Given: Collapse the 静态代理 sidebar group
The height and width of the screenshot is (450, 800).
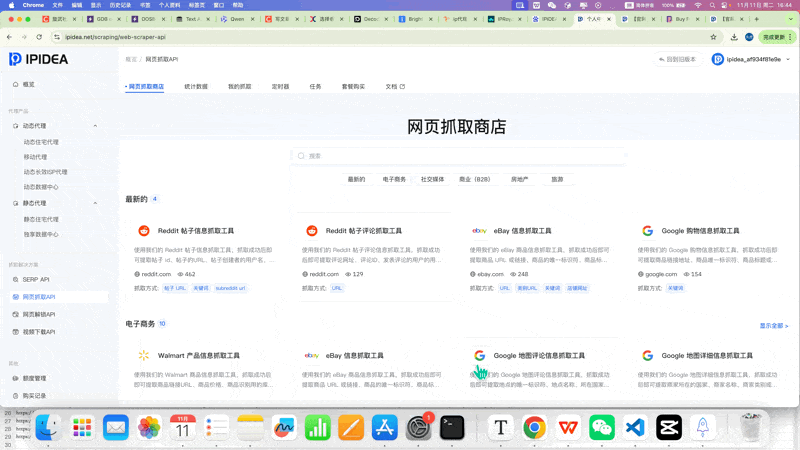Looking at the screenshot, I should (96, 203).
